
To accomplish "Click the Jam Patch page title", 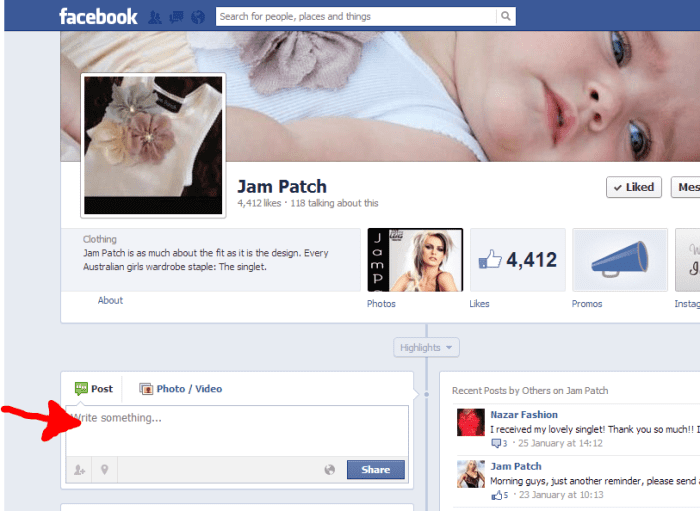I will 282,187.
